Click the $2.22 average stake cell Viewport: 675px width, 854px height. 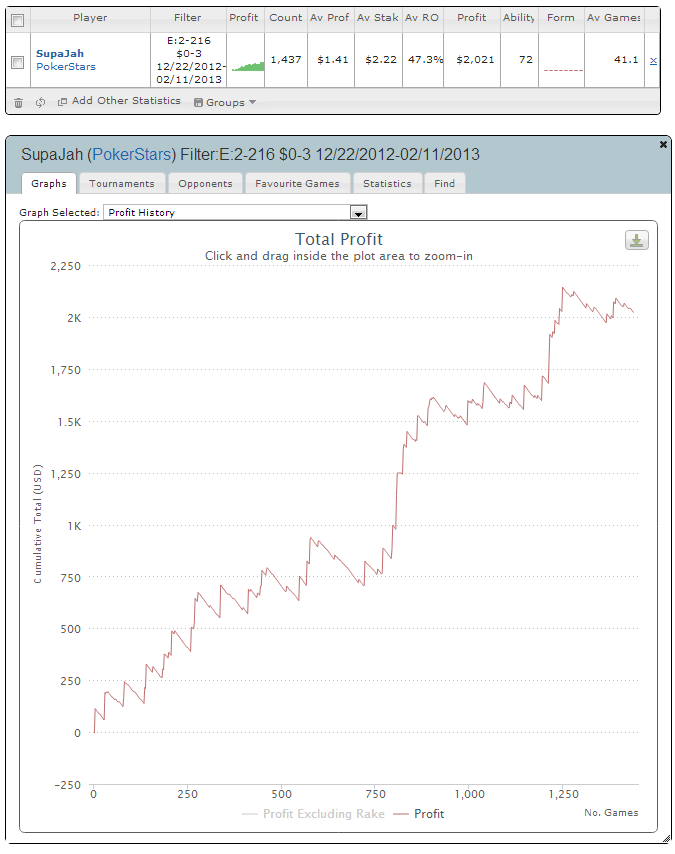[x=380, y=60]
